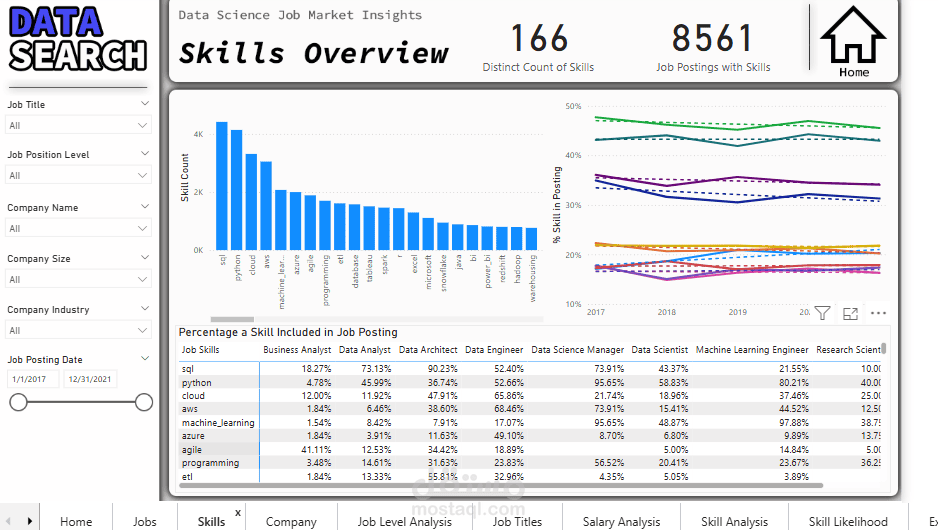Sort by Data Architect column header
This screenshot has height=530, width=938.
click(428, 350)
